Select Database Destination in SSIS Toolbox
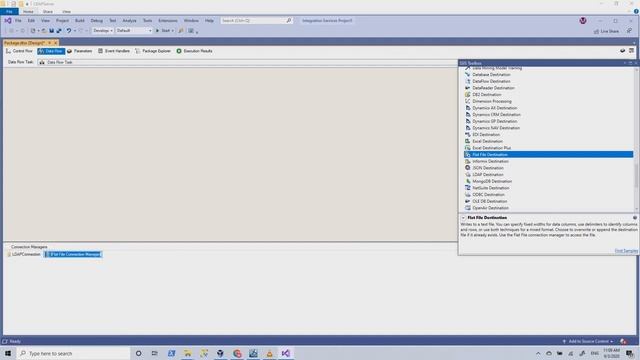 pyautogui.click(x=491, y=75)
